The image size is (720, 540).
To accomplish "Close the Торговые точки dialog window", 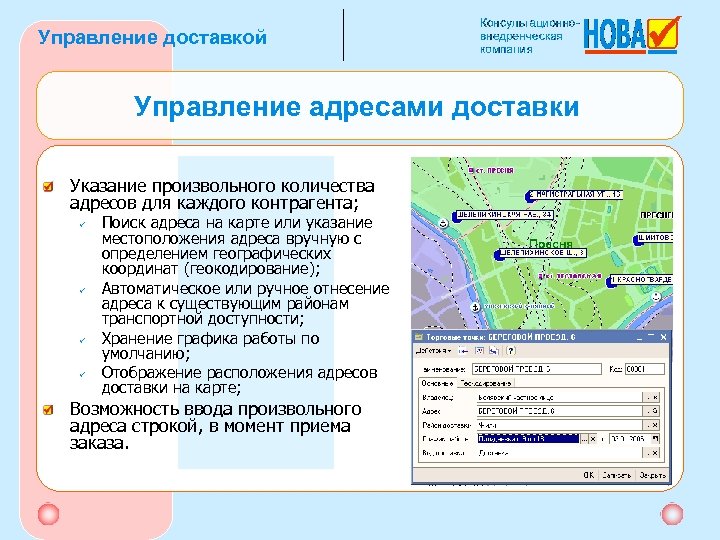I will 664,337.
